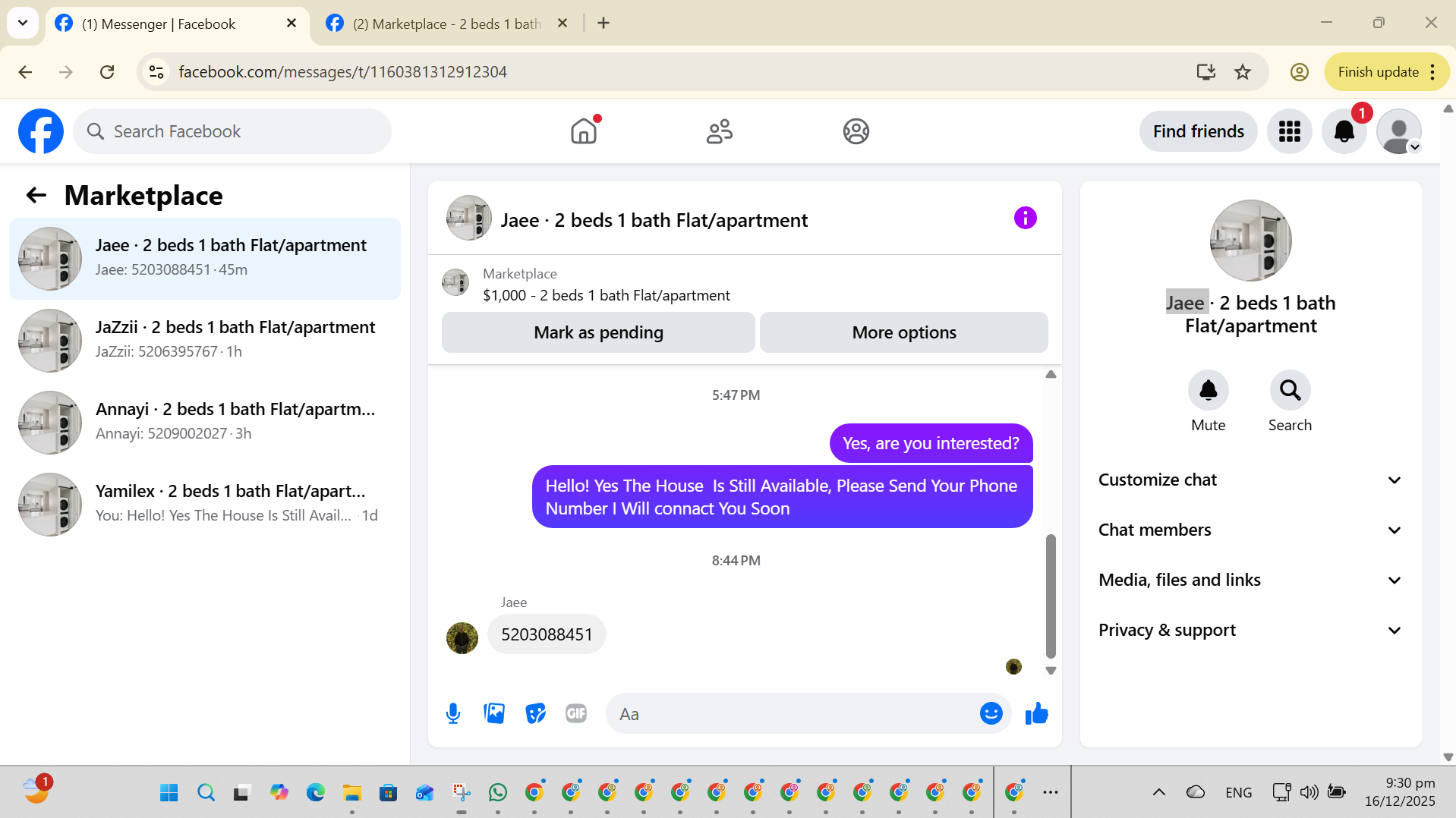Click chat scroll up arrow
1456x818 pixels.
pyautogui.click(x=1051, y=374)
